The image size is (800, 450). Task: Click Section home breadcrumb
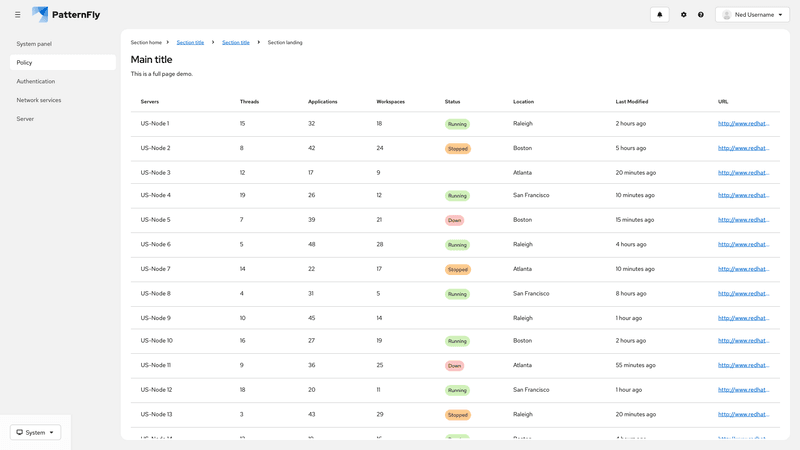click(x=146, y=42)
